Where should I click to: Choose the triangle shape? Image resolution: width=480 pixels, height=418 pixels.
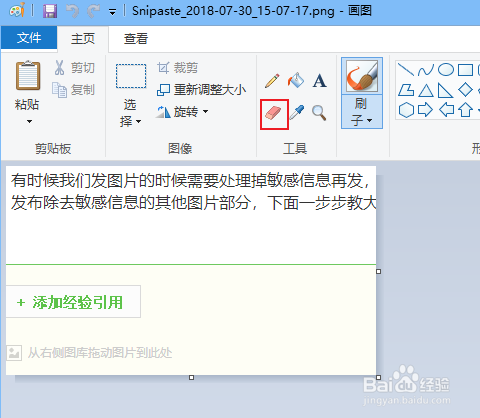[426, 90]
